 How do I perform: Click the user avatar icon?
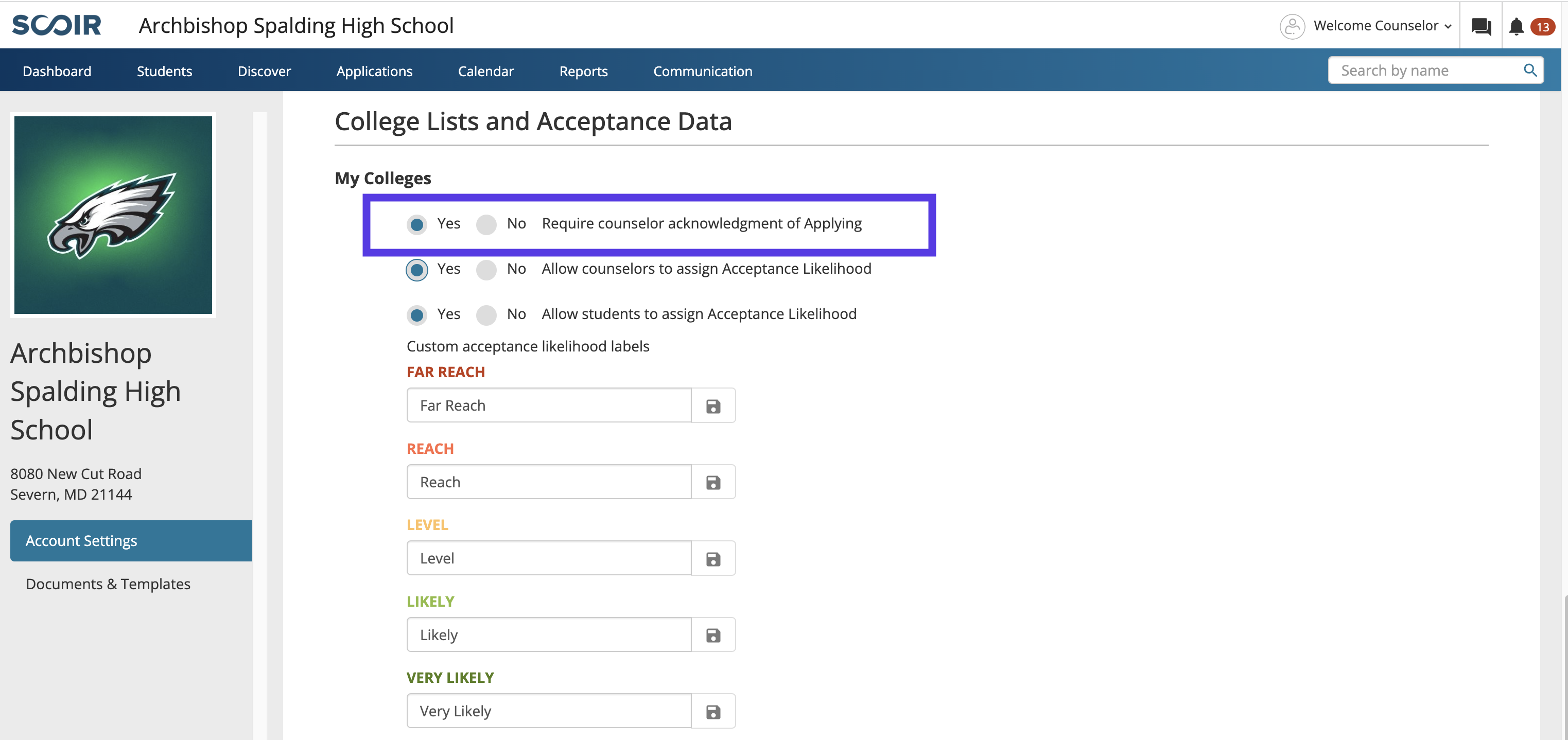click(x=1292, y=26)
